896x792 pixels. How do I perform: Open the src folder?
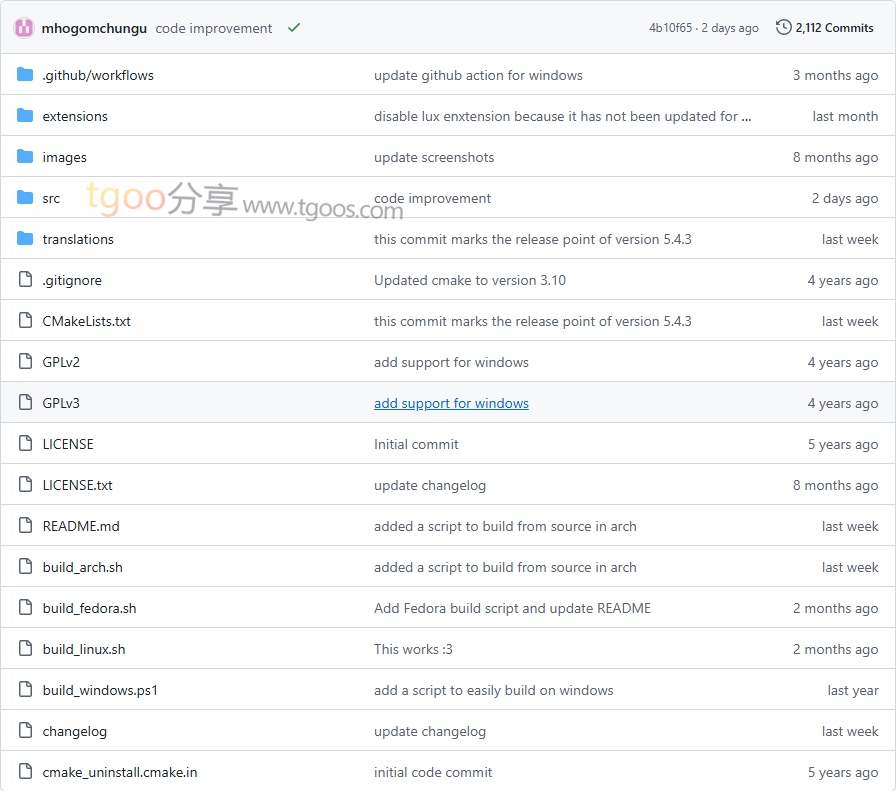[x=51, y=198]
